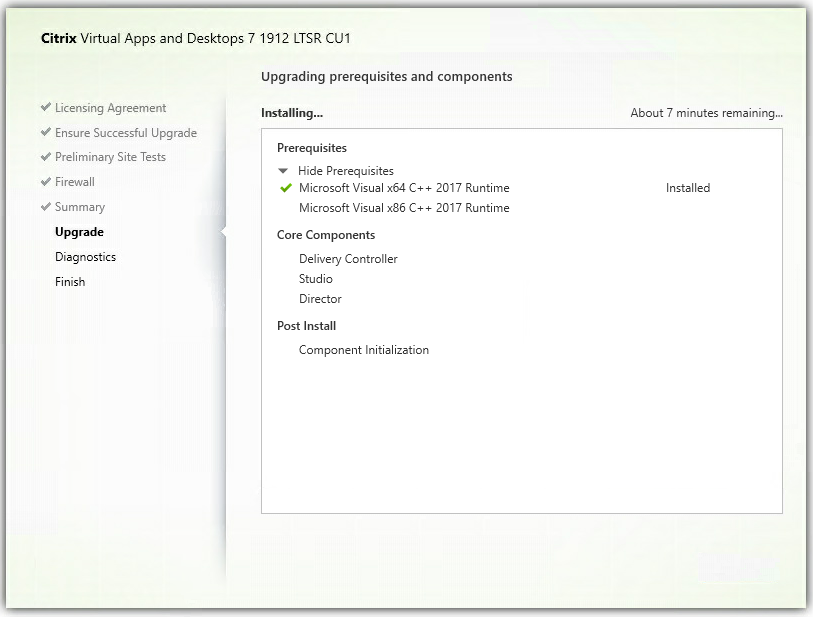Select the Upgrade step

point(79,232)
